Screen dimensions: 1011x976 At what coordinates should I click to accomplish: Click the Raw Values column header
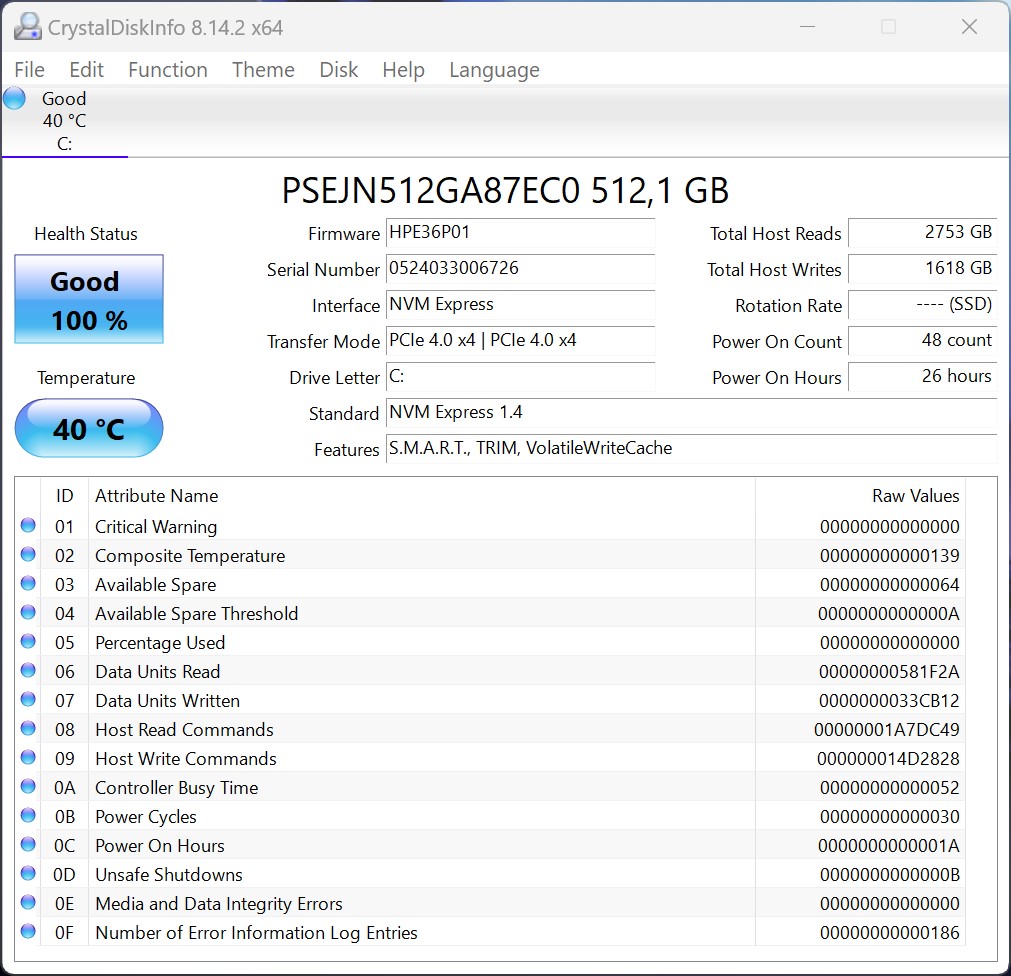pos(915,496)
